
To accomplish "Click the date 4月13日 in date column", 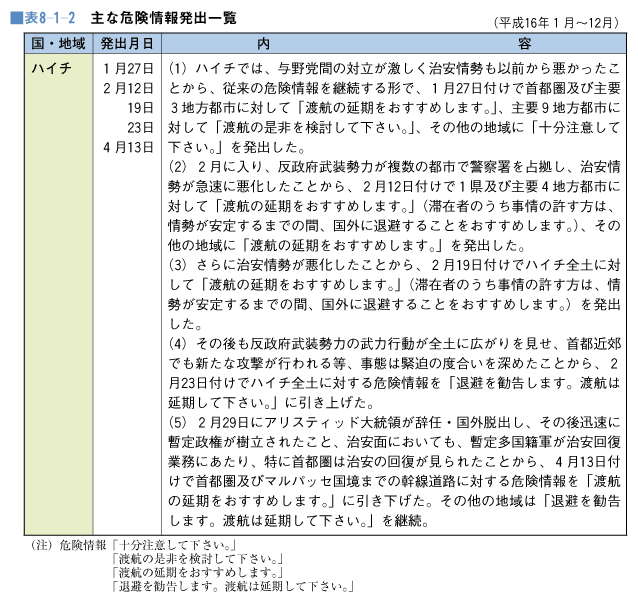I will tap(128, 147).
